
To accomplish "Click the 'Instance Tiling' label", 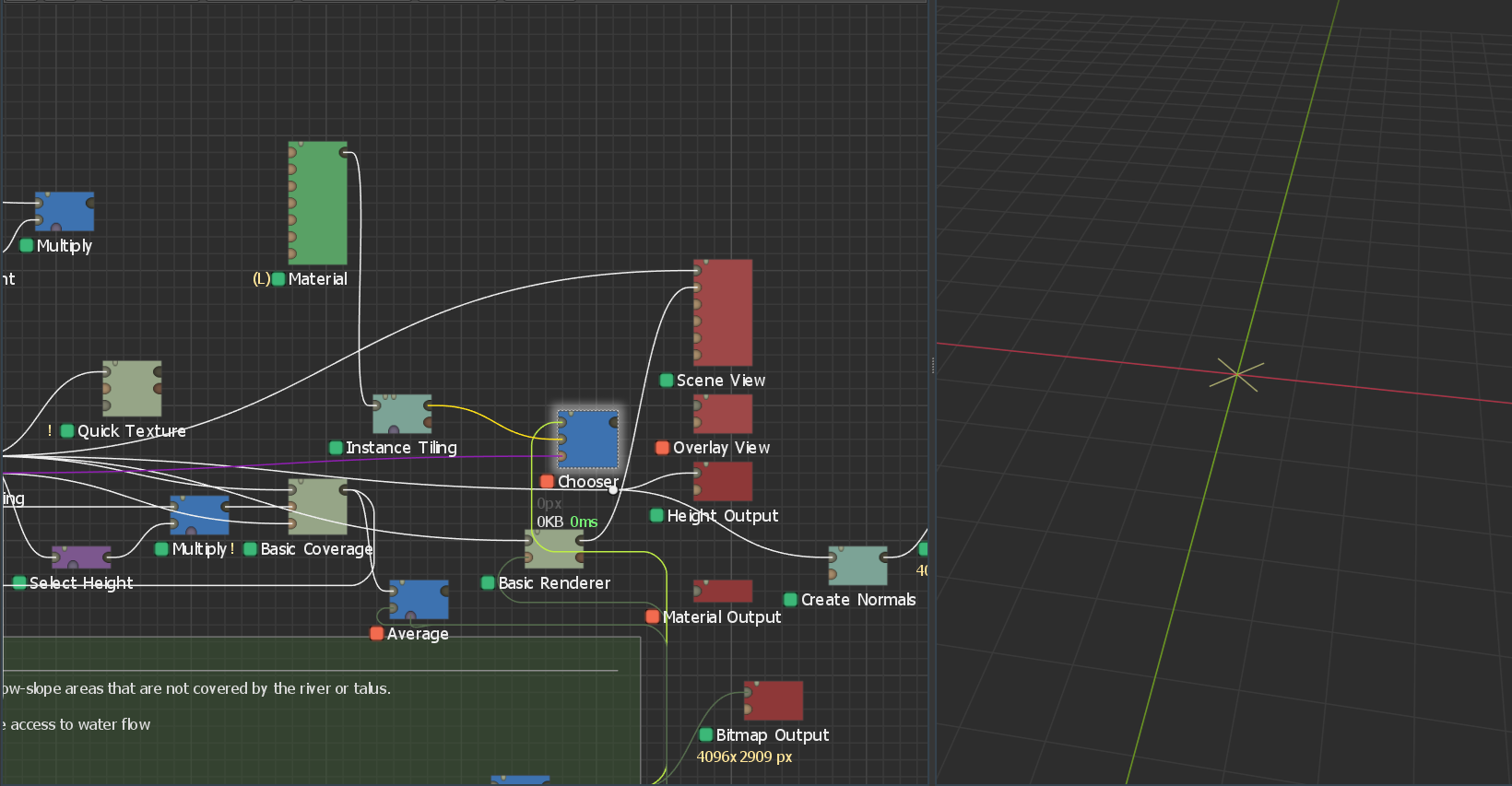I will click(x=401, y=448).
